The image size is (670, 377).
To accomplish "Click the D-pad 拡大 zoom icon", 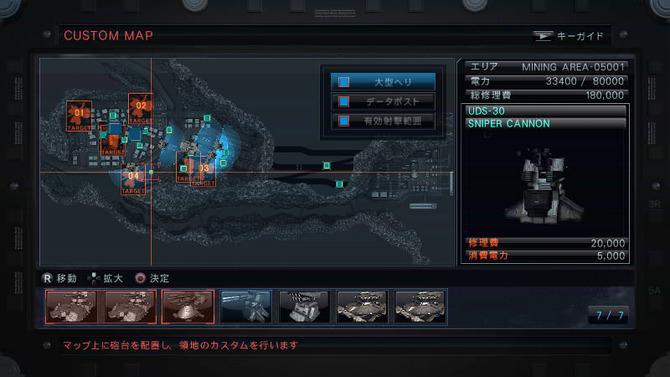I will click(93, 278).
